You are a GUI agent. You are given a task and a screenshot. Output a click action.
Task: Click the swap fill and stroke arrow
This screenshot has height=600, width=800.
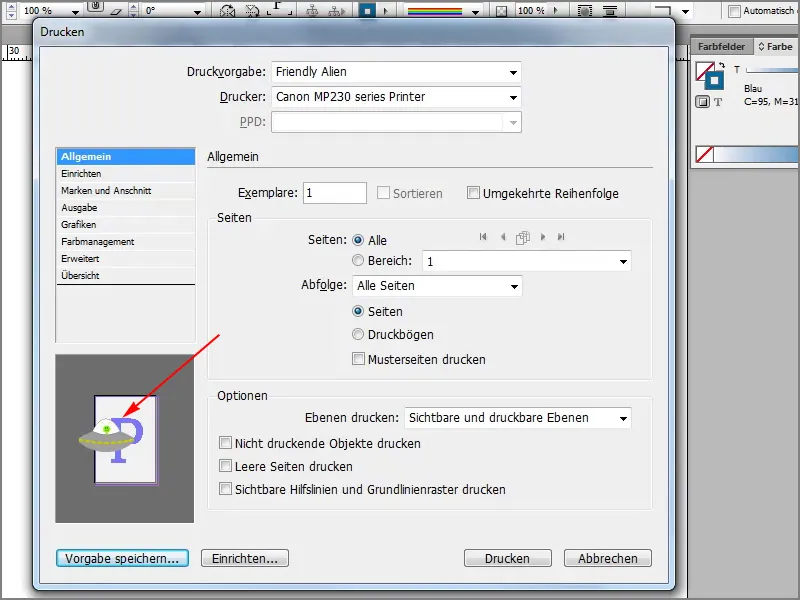721,65
